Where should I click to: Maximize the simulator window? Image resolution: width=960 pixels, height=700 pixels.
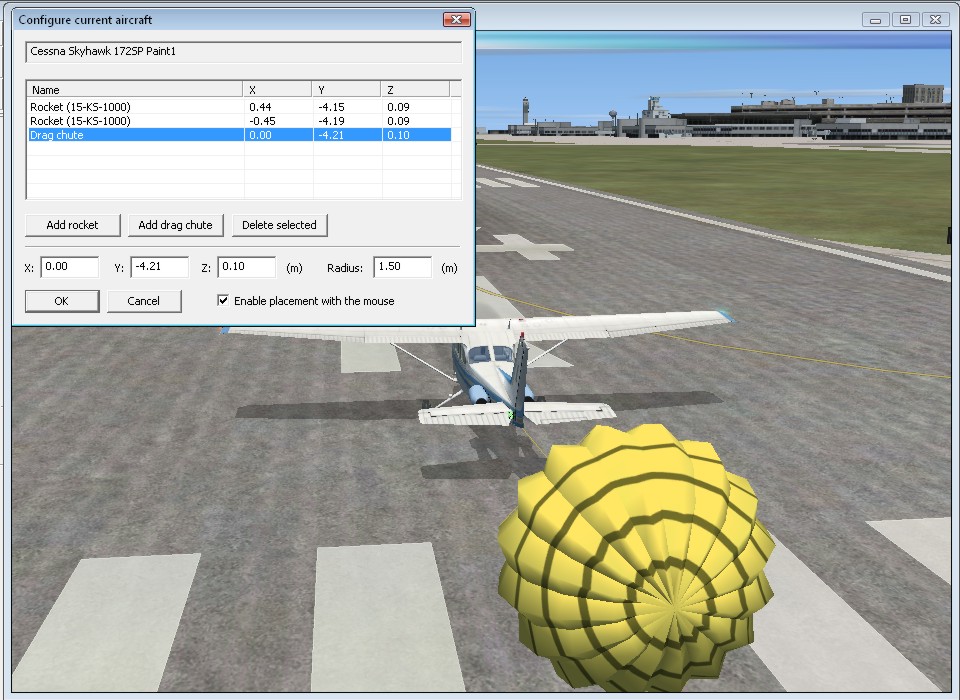[x=906, y=20]
